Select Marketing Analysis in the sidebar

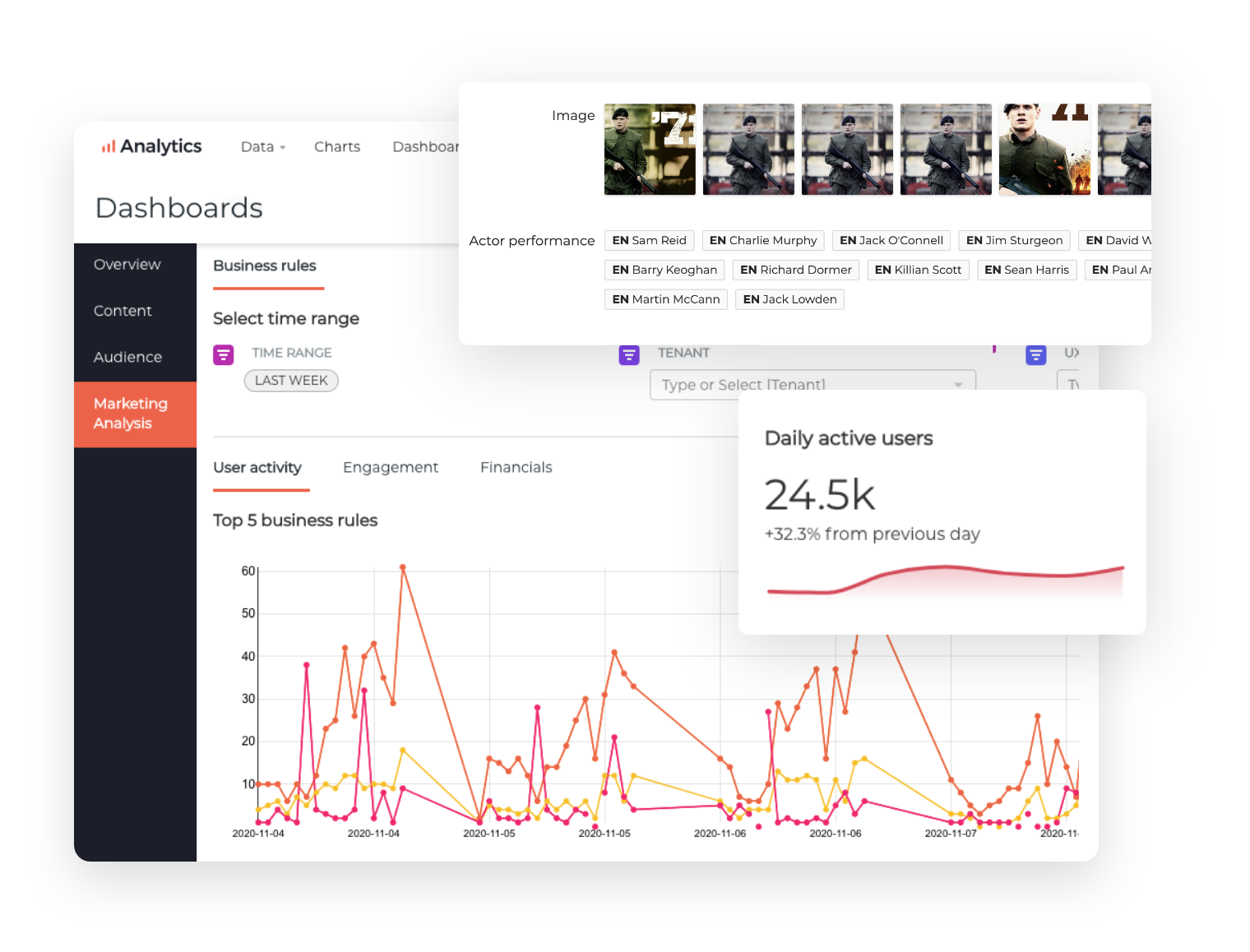click(132, 414)
